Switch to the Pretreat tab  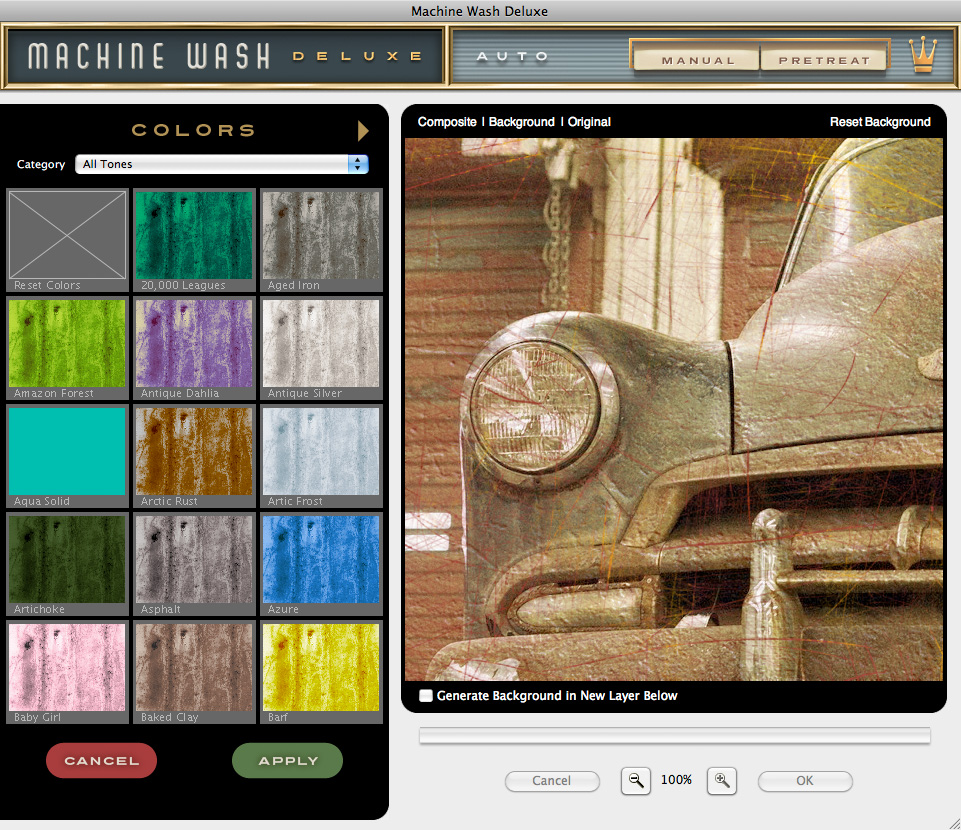[x=824, y=60]
